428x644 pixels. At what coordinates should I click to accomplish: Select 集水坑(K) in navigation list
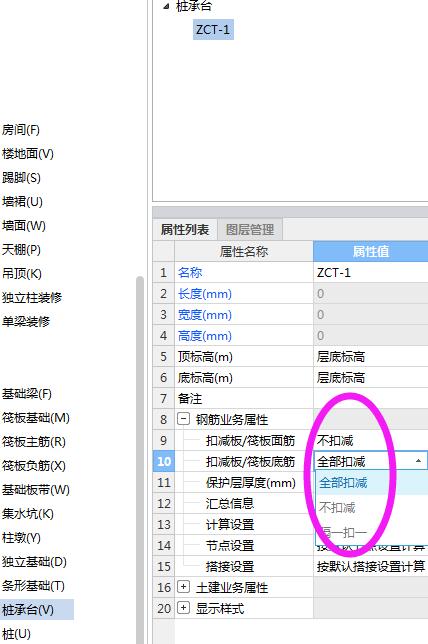(28, 514)
